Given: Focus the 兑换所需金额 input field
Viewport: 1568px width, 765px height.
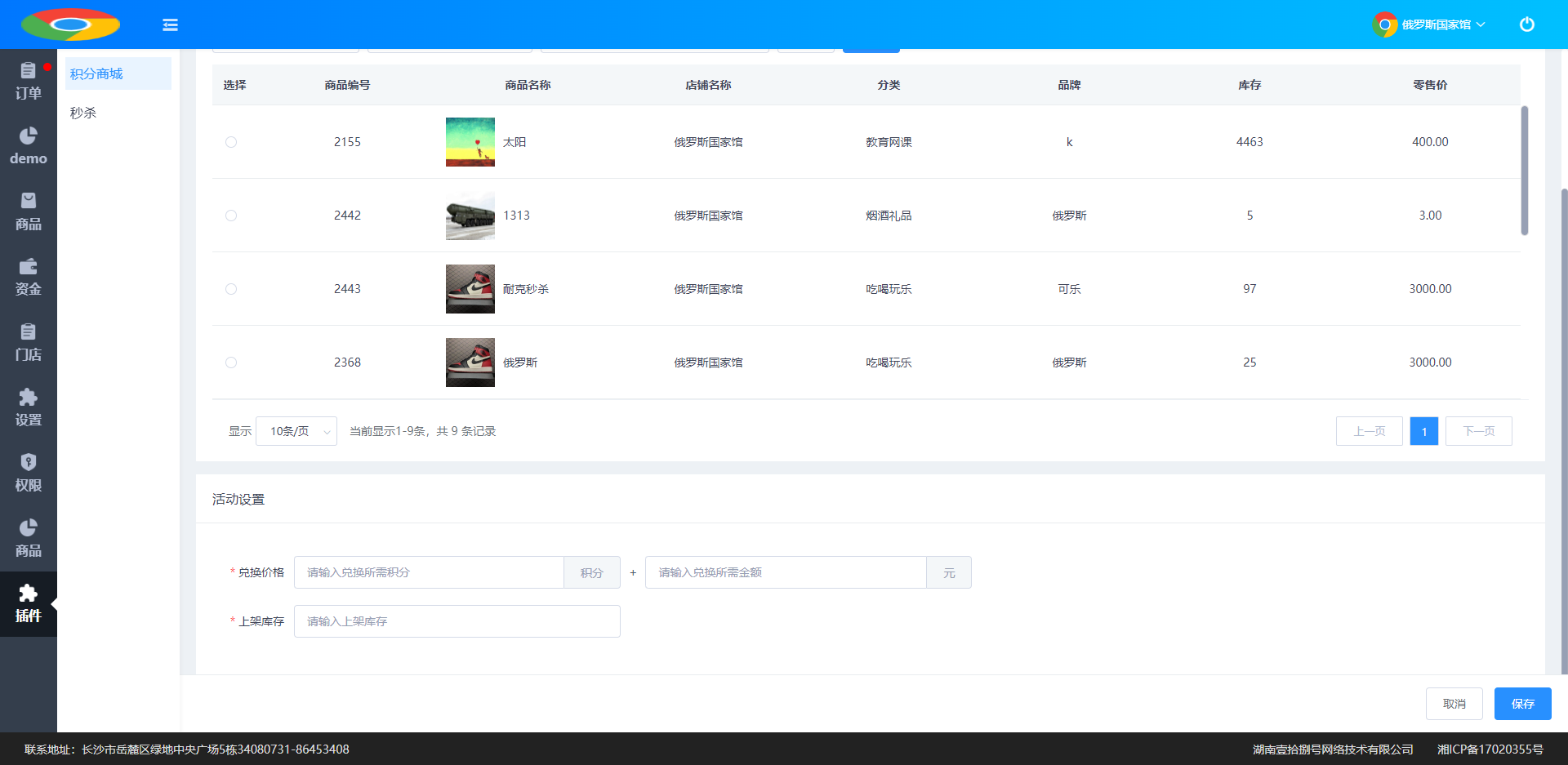Looking at the screenshot, I should point(786,572).
